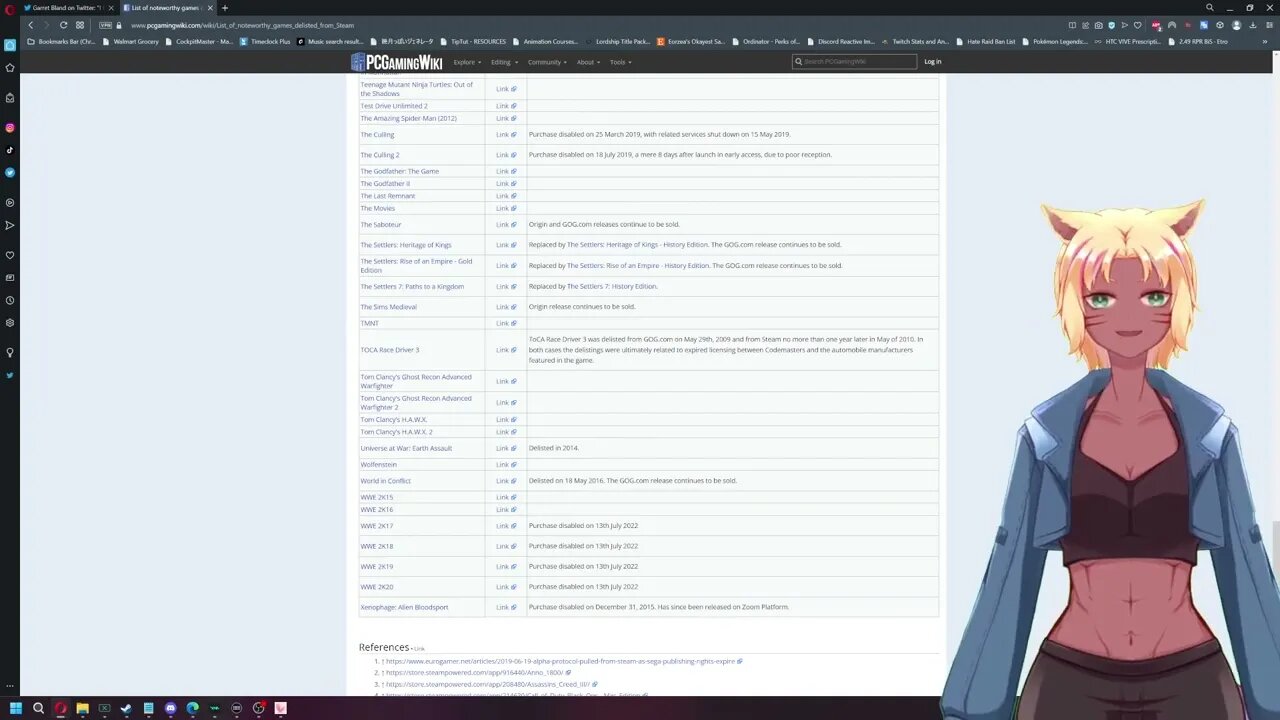
Task: Open The Godfather II game link
Action: [x=385, y=184]
